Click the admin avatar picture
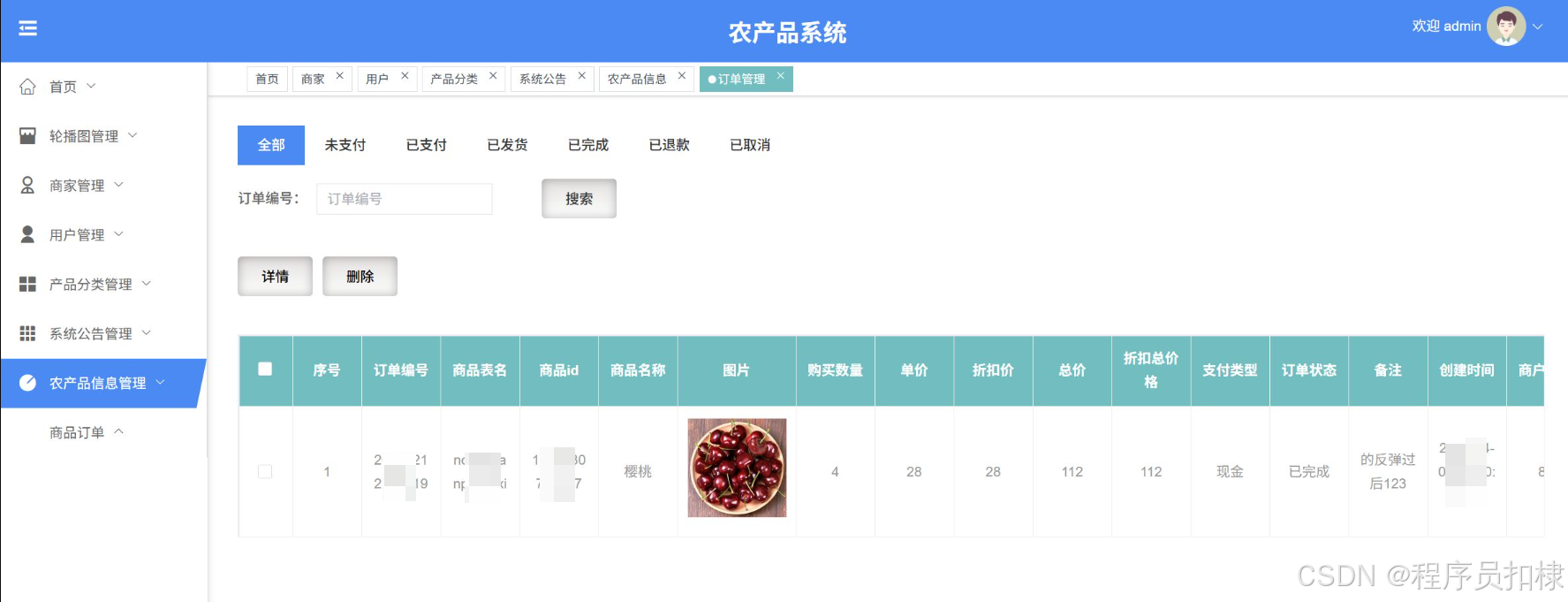This screenshot has height=602, width=1568. coord(1506,27)
